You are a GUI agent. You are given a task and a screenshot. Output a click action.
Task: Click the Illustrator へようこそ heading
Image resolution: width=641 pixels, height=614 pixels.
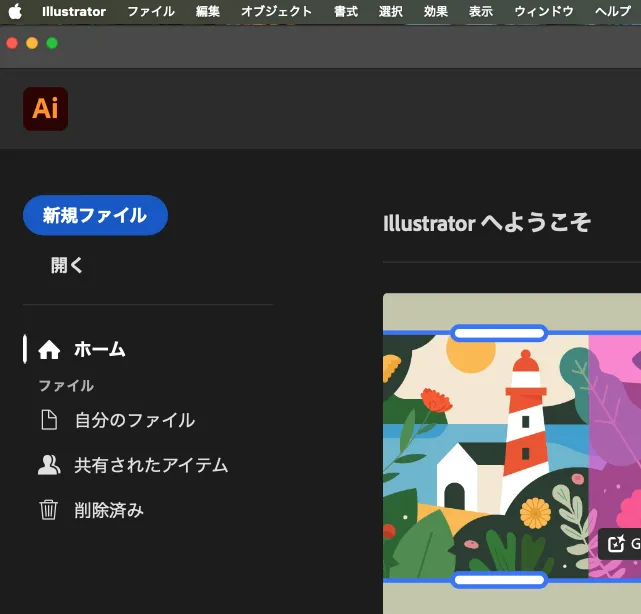pyautogui.click(x=487, y=223)
